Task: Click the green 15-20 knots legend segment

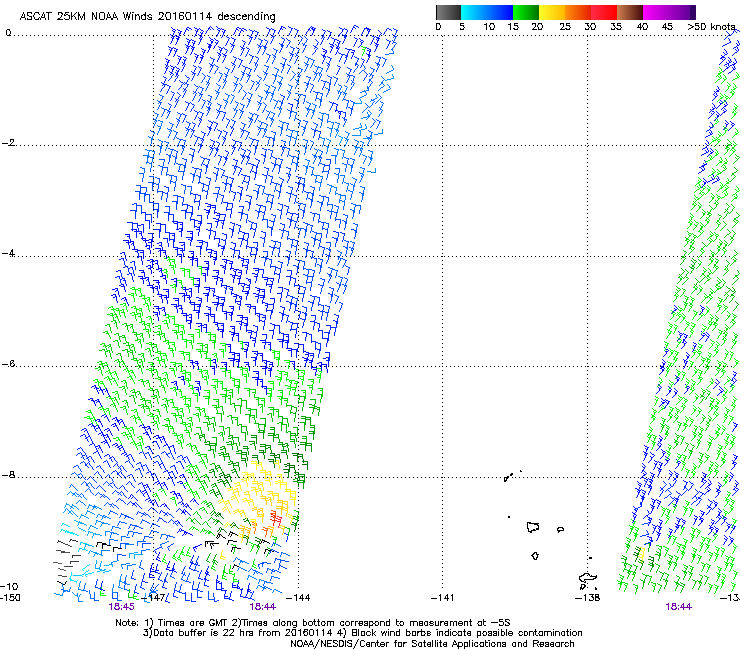Action: [526, 12]
